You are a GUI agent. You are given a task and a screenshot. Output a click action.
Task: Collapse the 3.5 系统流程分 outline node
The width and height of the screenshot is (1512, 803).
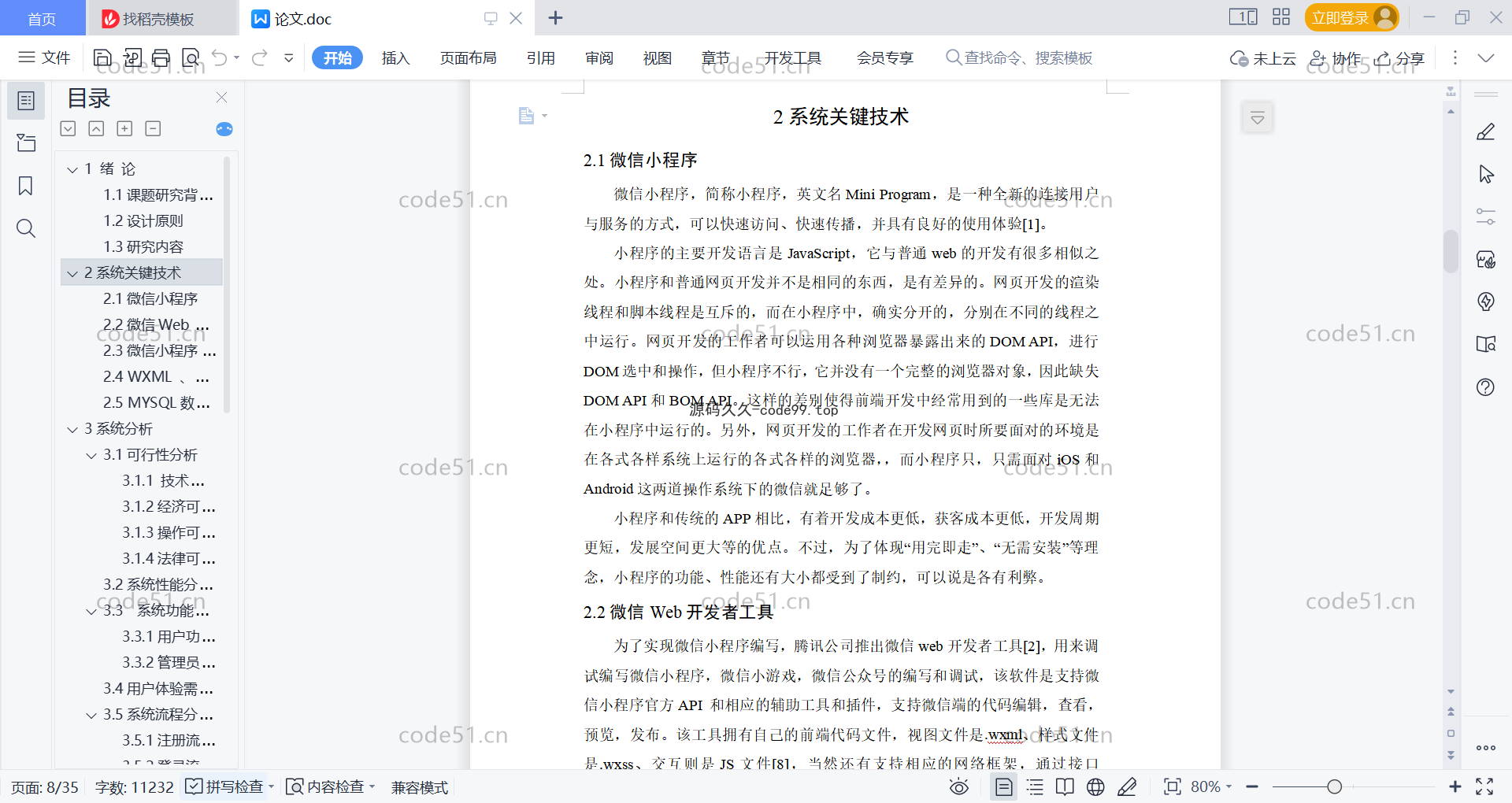(x=91, y=715)
